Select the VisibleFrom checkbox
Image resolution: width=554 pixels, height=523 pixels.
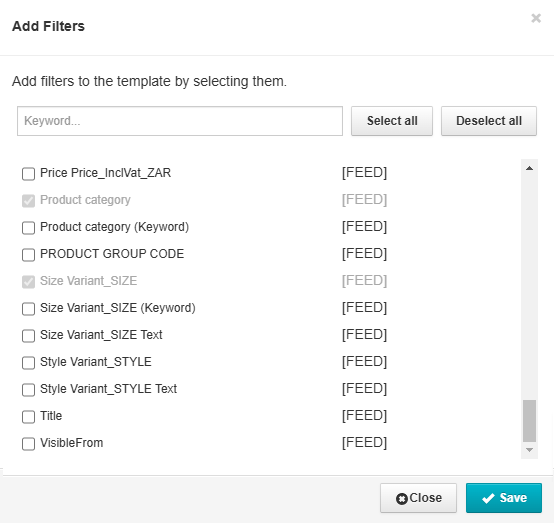pyautogui.click(x=28, y=444)
